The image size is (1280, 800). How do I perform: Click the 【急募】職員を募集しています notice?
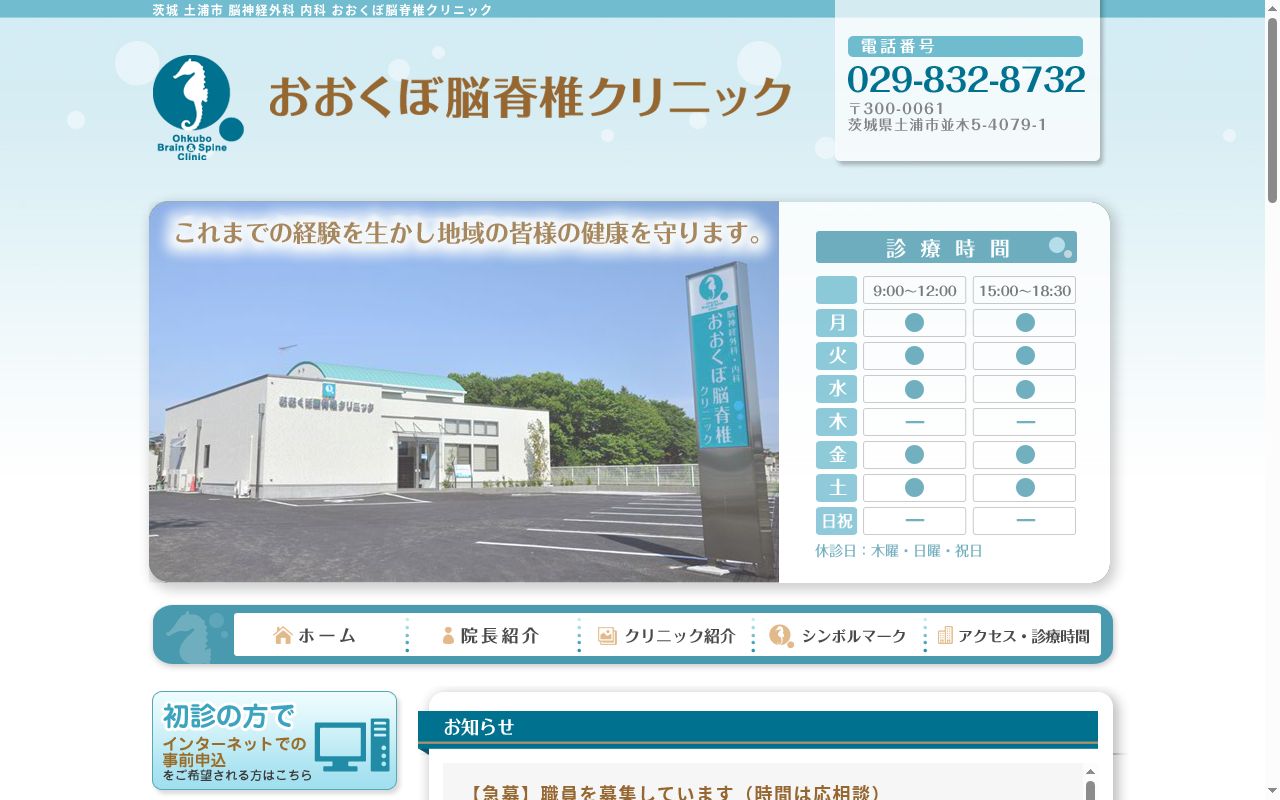(675, 793)
